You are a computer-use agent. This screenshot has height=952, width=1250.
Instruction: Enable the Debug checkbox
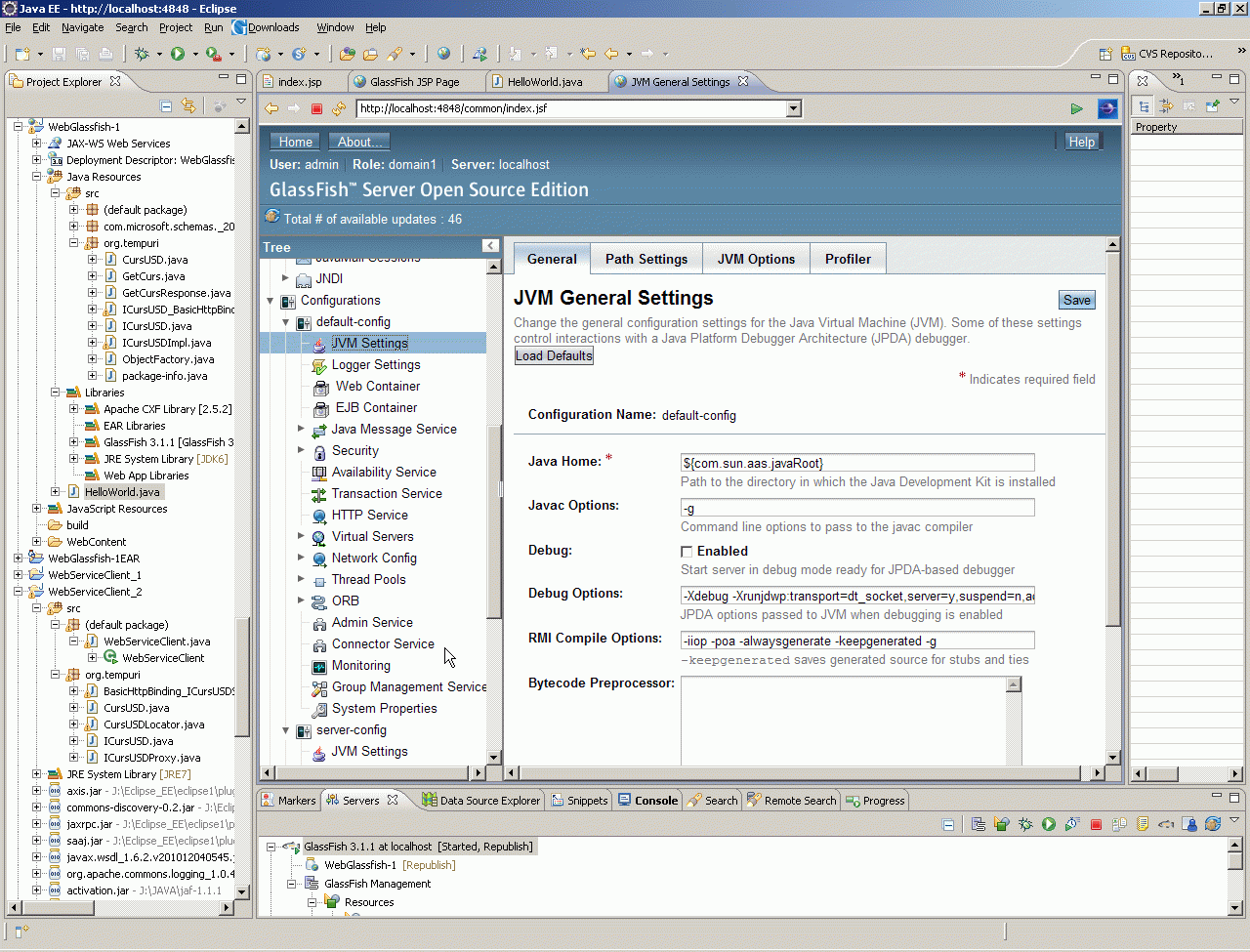[687, 552]
